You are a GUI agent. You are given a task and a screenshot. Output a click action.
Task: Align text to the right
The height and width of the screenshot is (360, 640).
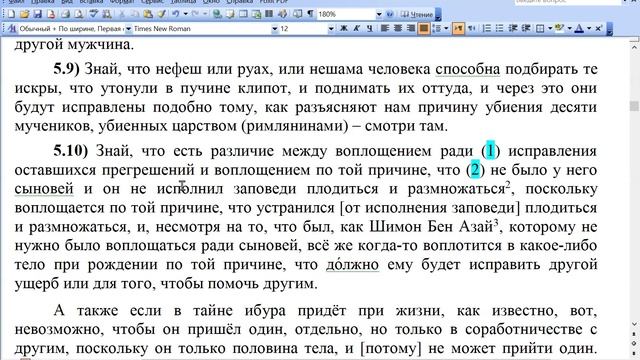click(411, 28)
